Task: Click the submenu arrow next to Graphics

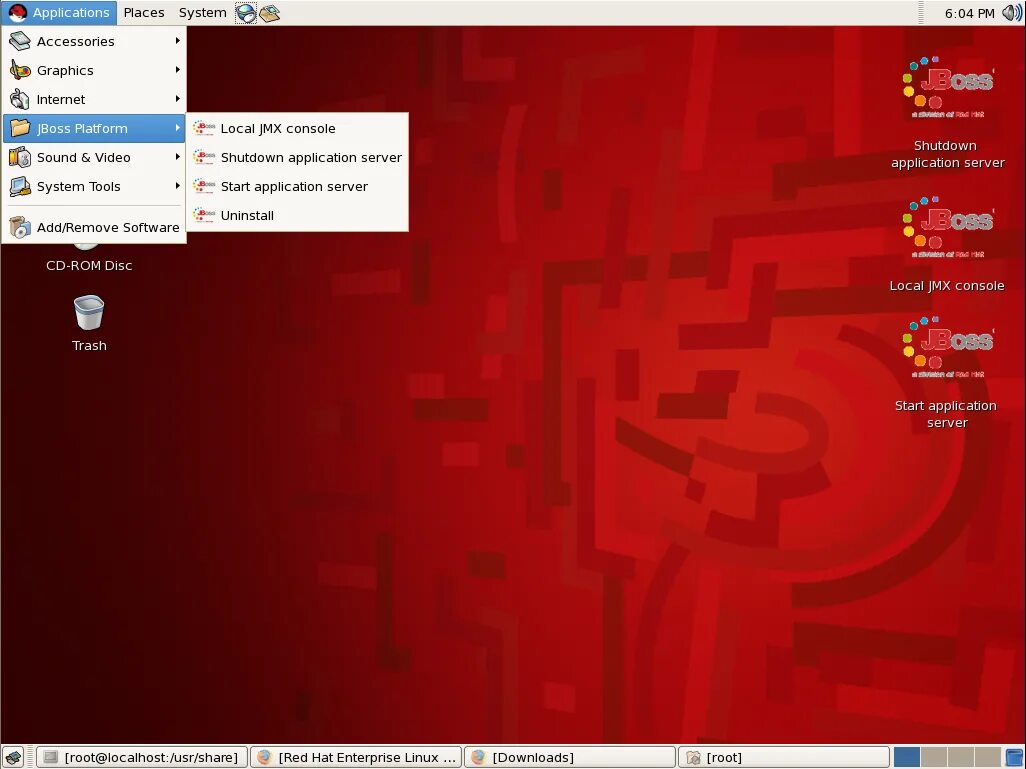Action: pos(177,69)
